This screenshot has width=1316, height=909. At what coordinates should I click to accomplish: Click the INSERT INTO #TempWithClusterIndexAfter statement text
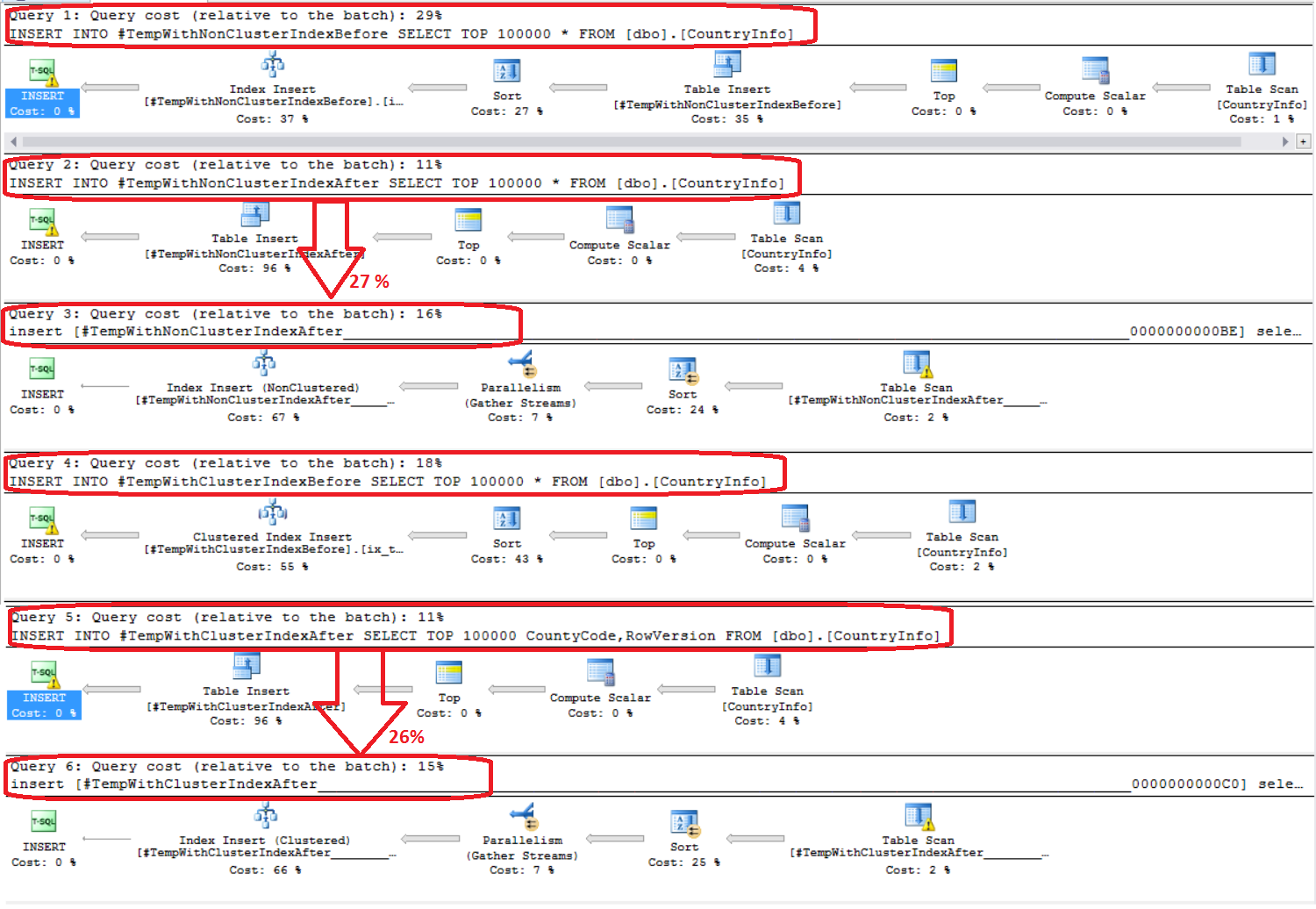coord(476,636)
